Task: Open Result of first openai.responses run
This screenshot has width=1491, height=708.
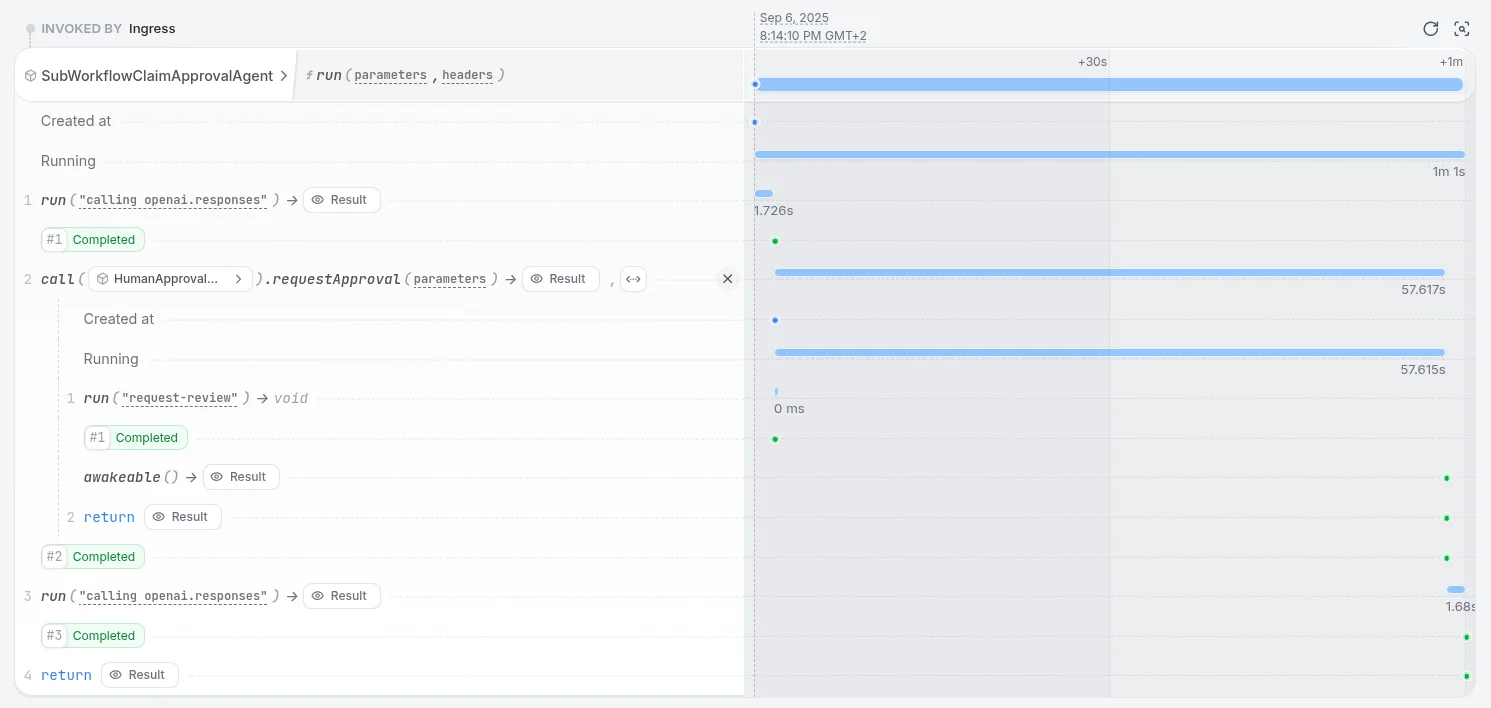Action: pos(341,200)
